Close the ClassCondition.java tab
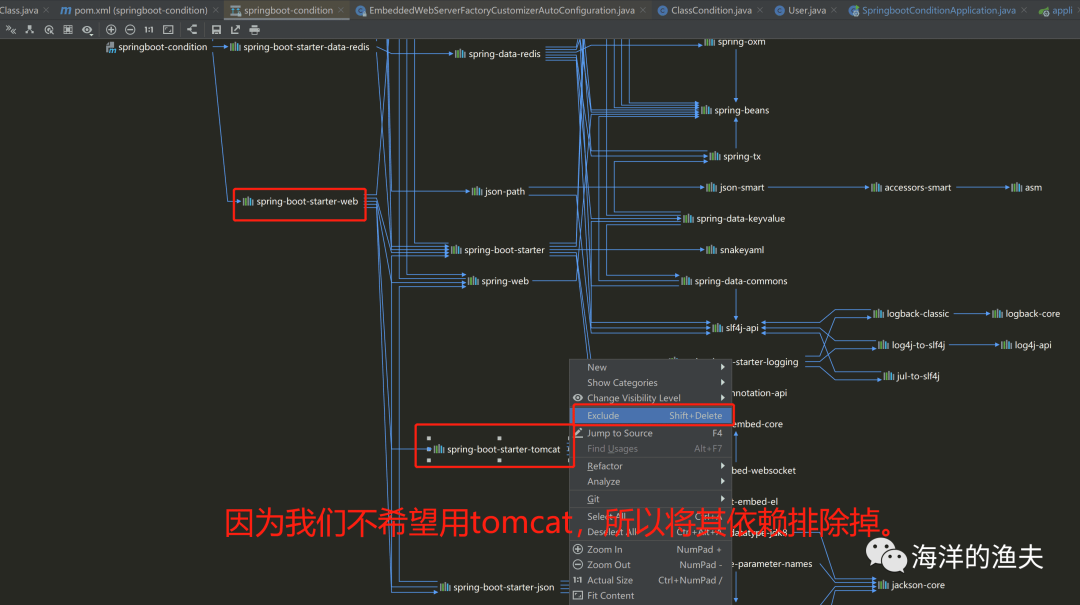The height and width of the screenshot is (605, 1080). click(x=760, y=10)
